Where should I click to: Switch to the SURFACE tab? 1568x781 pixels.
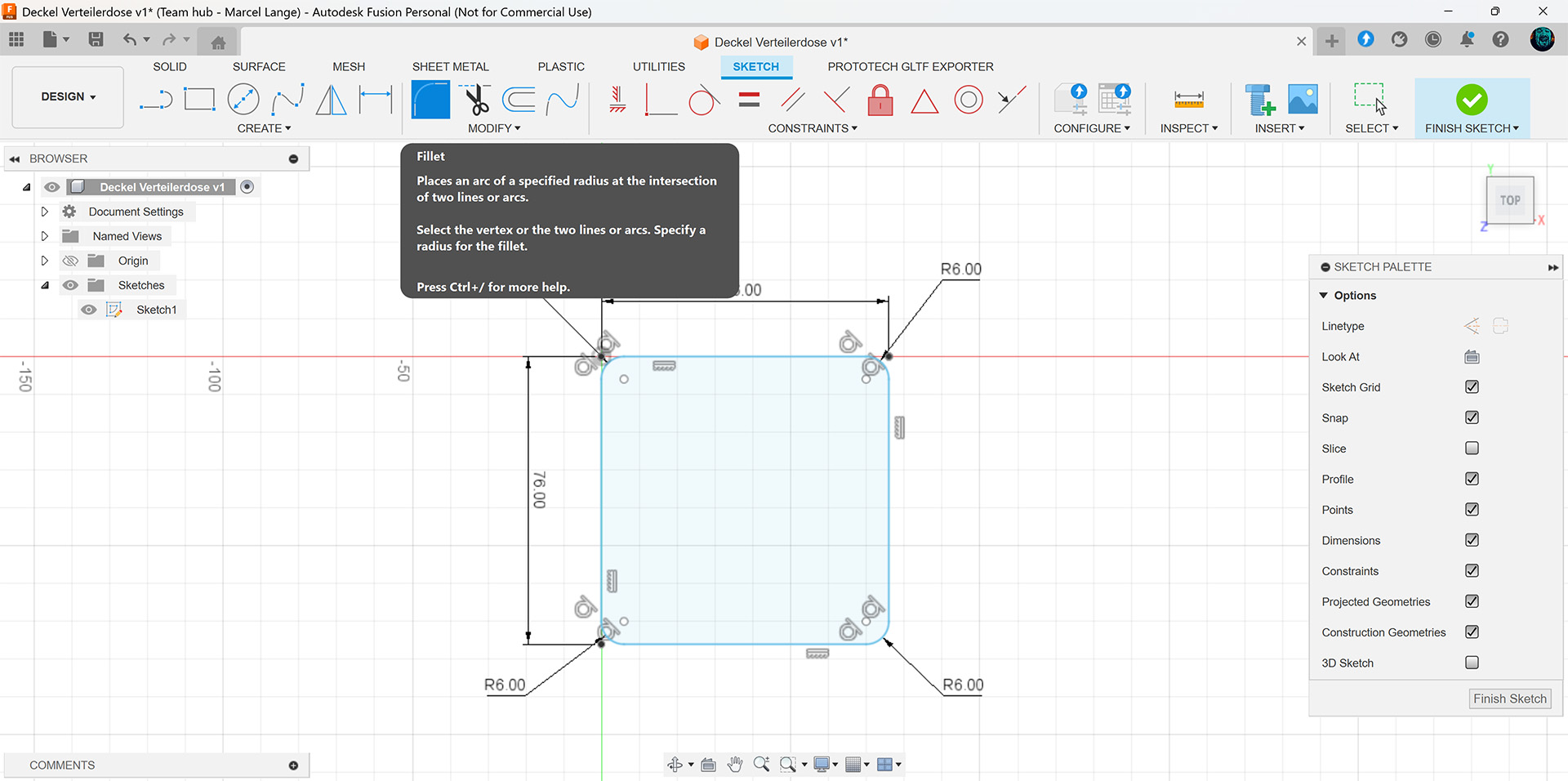259,67
